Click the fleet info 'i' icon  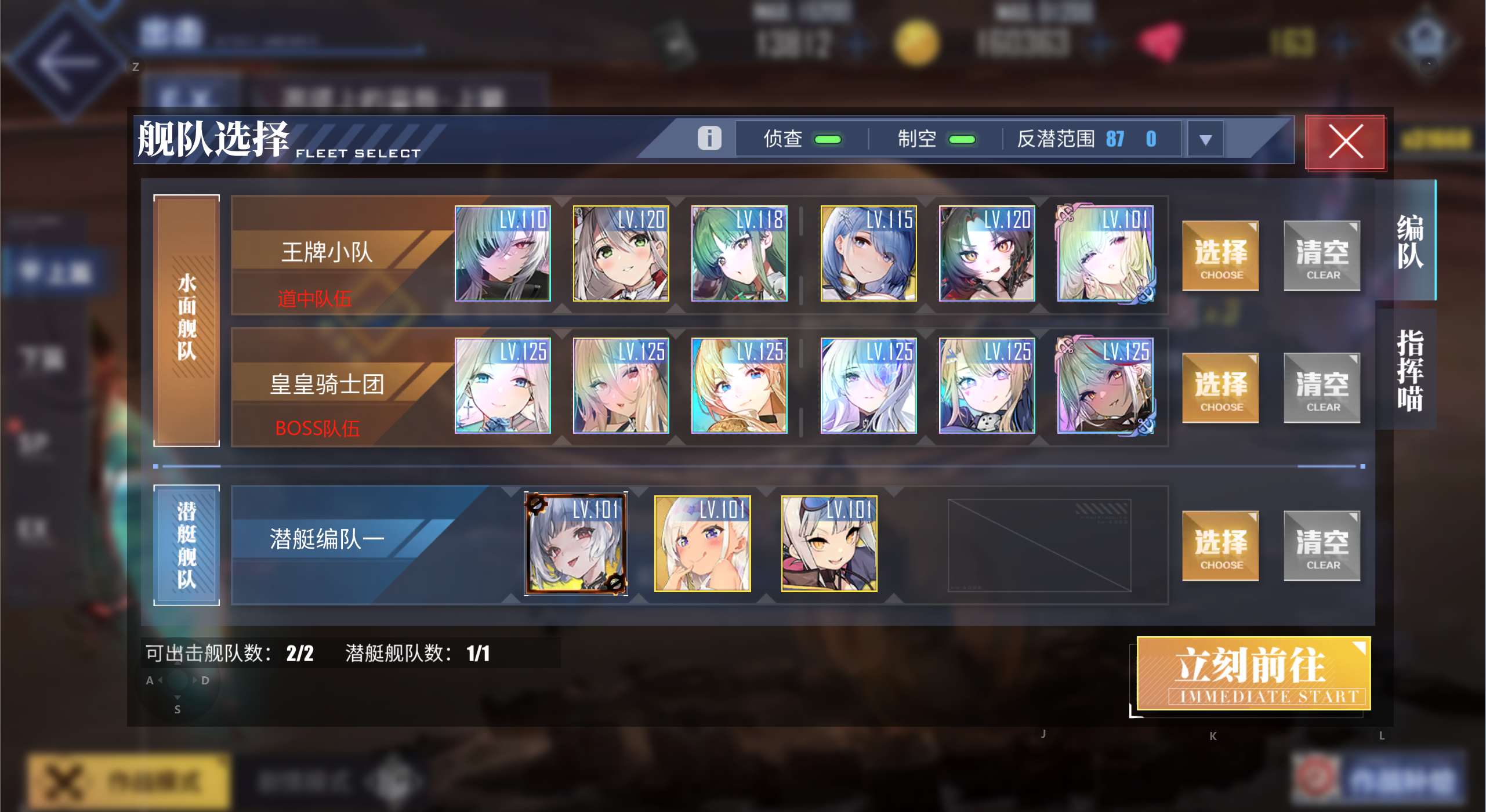[x=709, y=139]
